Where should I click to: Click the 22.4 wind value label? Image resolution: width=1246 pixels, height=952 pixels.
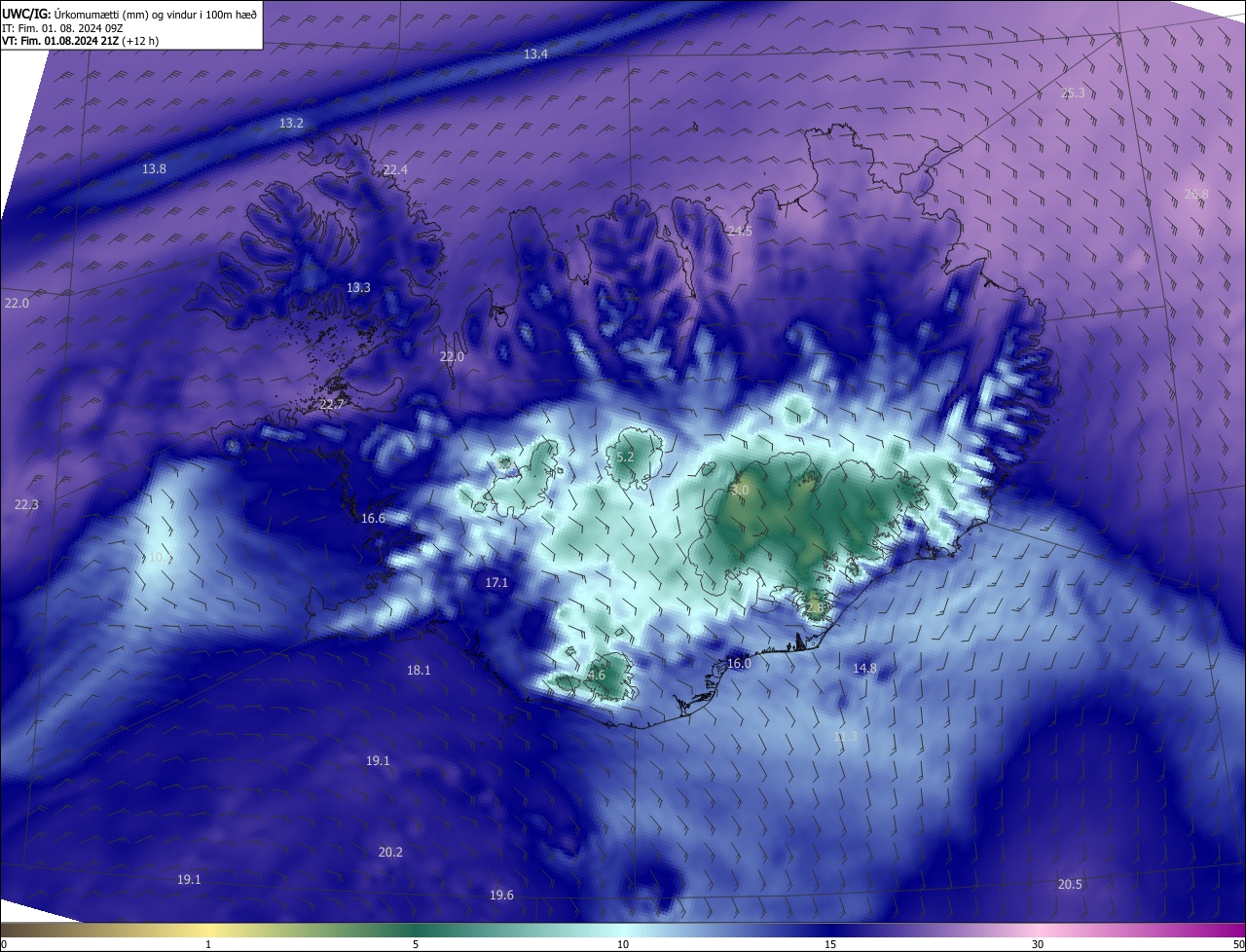click(x=395, y=170)
